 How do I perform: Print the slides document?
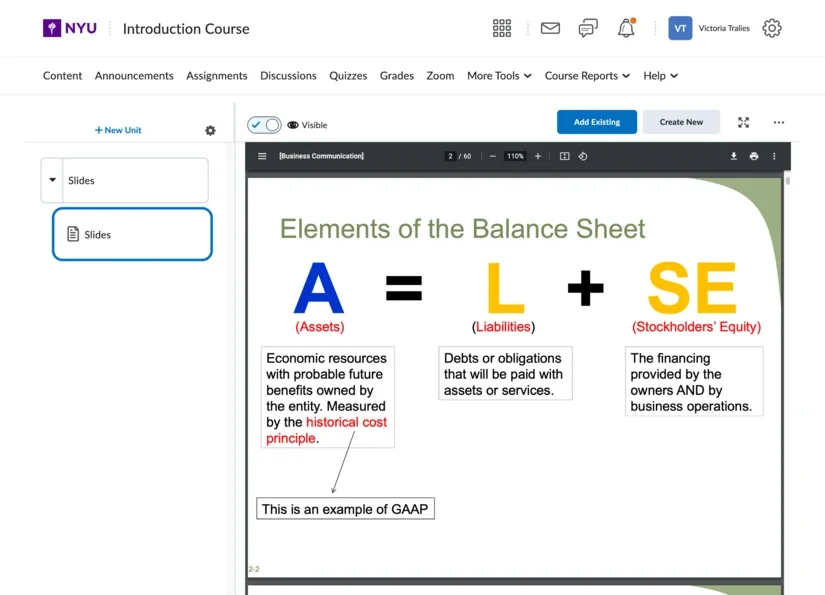tap(754, 156)
